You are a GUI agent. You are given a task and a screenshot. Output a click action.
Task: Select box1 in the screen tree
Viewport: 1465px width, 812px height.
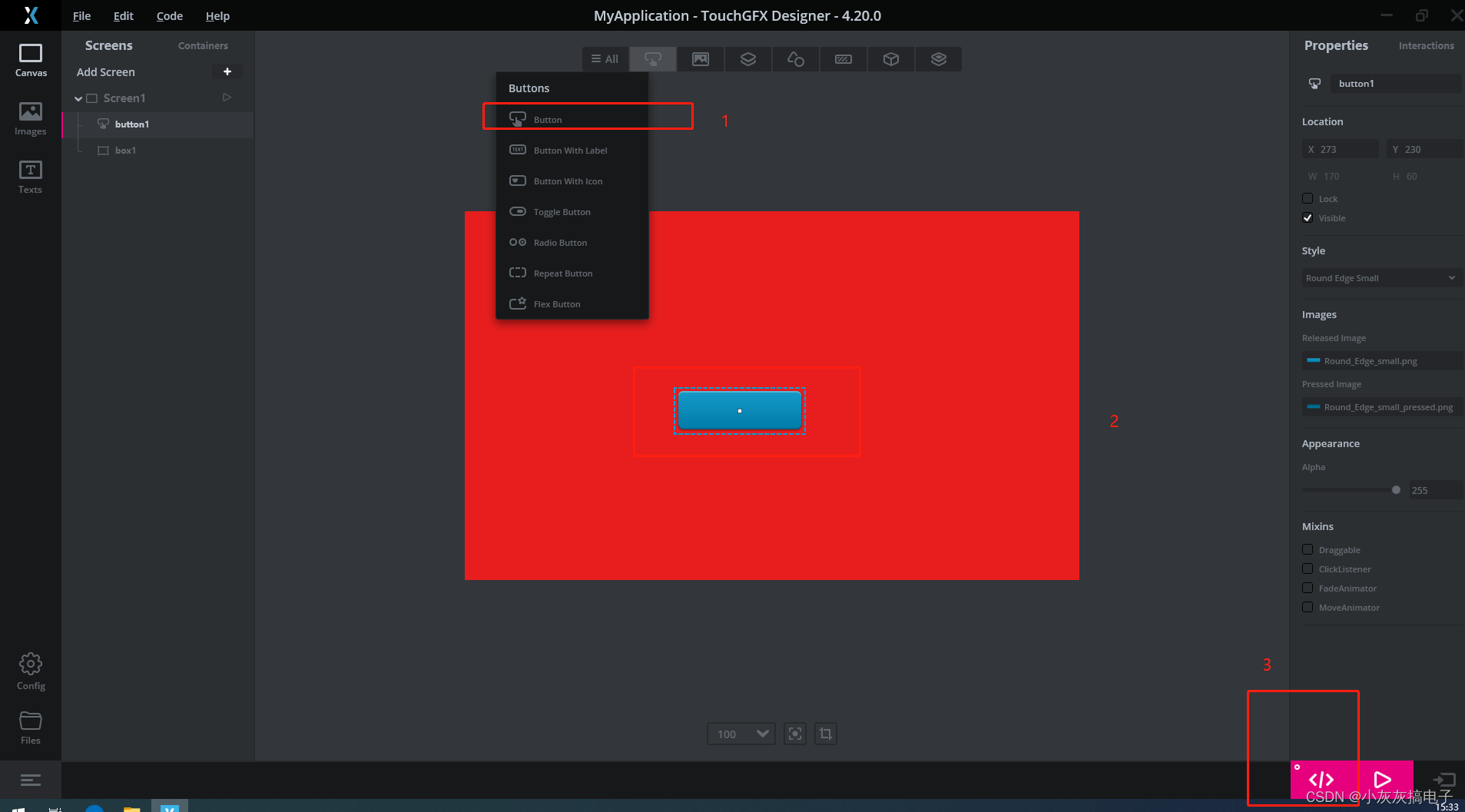click(157, 150)
